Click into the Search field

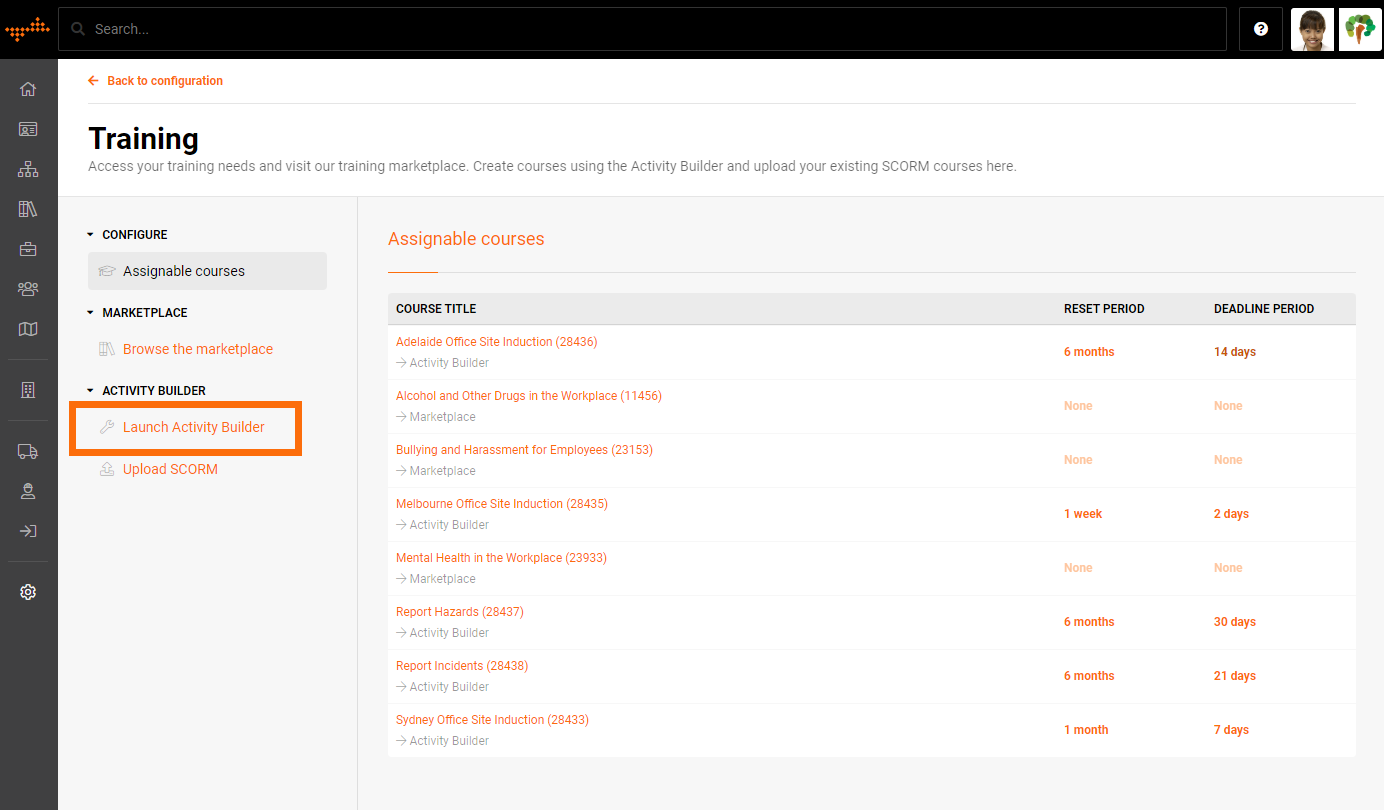click(x=642, y=29)
